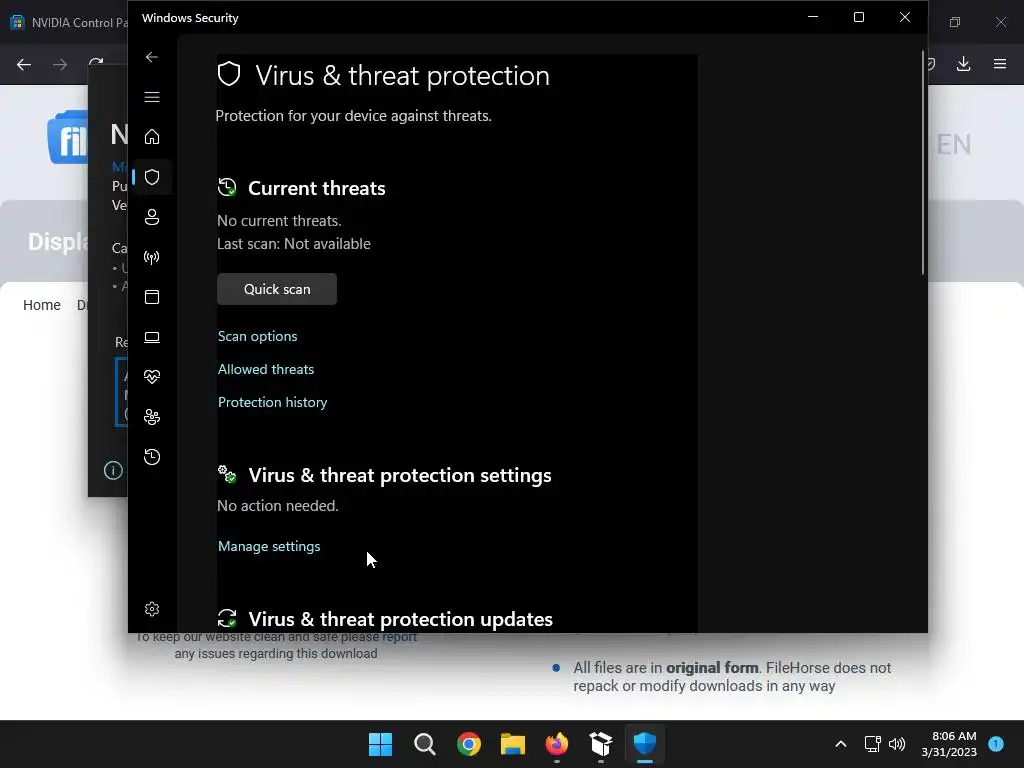Open the Windows Start menu
The image size is (1024, 768).
click(x=380, y=744)
